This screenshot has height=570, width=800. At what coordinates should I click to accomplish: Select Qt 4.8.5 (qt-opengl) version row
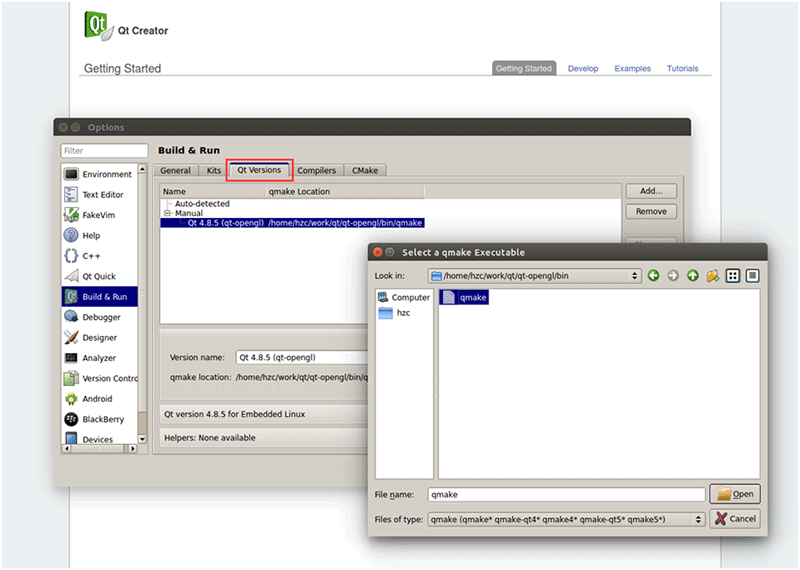pos(292,223)
